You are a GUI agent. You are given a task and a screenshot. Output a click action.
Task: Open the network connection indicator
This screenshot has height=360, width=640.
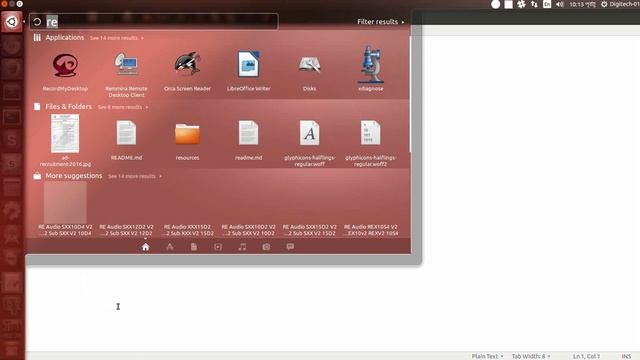tap(534, 4)
